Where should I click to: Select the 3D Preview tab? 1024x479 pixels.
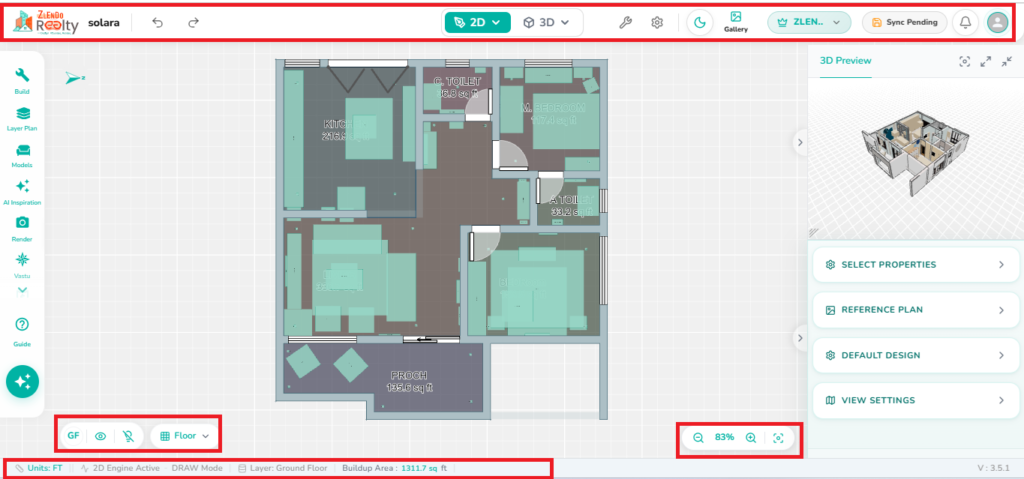pyautogui.click(x=845, y=61)
